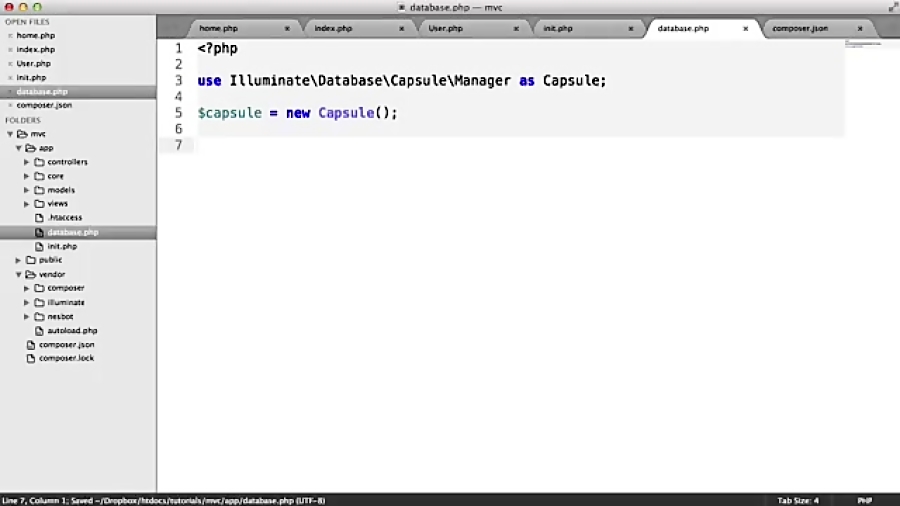Close the home.php tab
The image size is (900, 506).
(287, 28)
